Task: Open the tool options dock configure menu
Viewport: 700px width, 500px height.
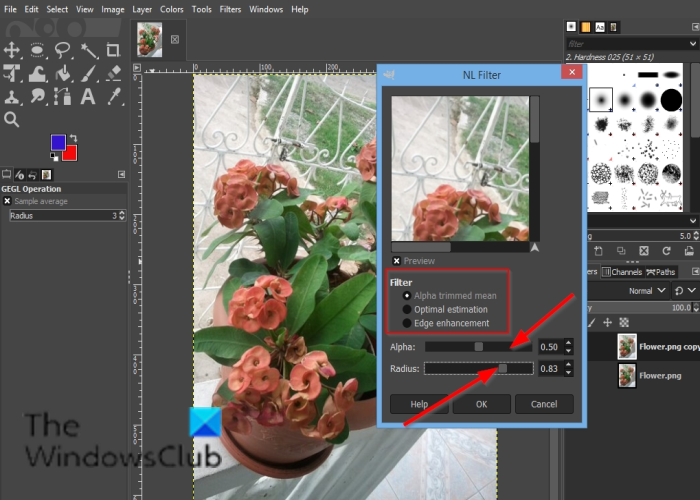Action: [121, 175]
